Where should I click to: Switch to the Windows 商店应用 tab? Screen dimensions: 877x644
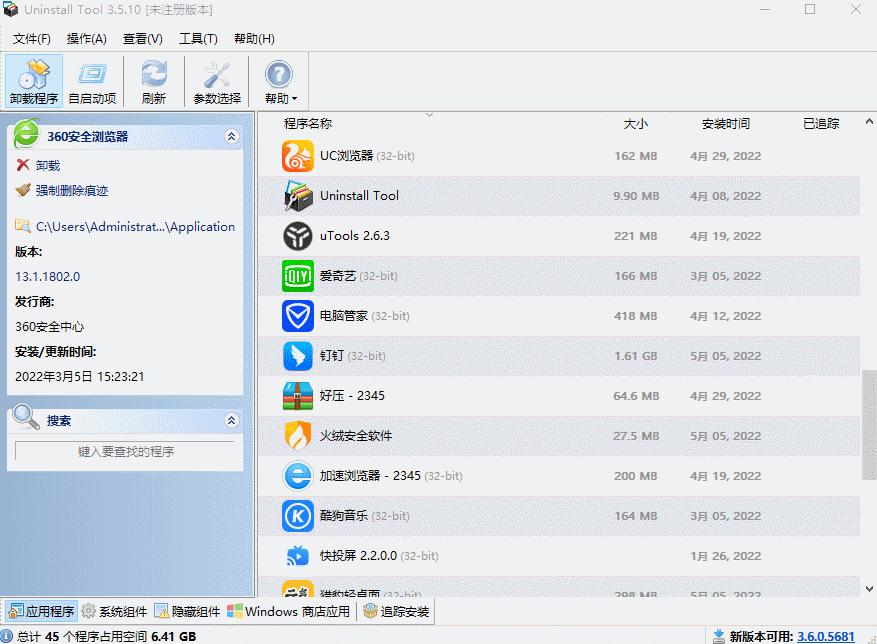289,612
